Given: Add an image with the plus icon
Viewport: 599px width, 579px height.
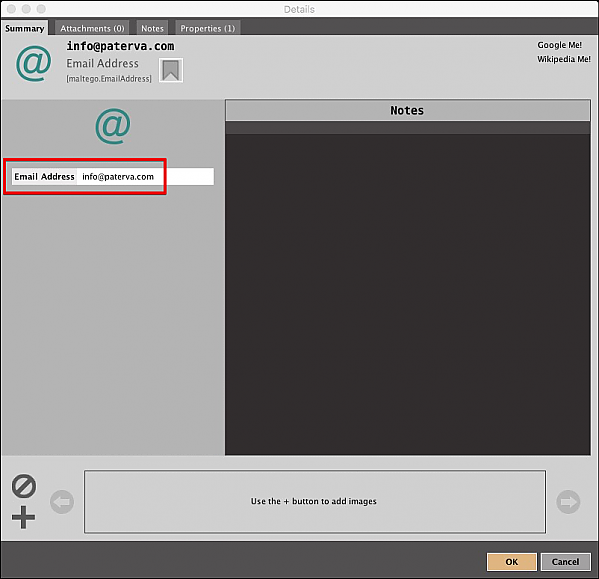Looking at the screenshot, I should [x=23, y=518].
